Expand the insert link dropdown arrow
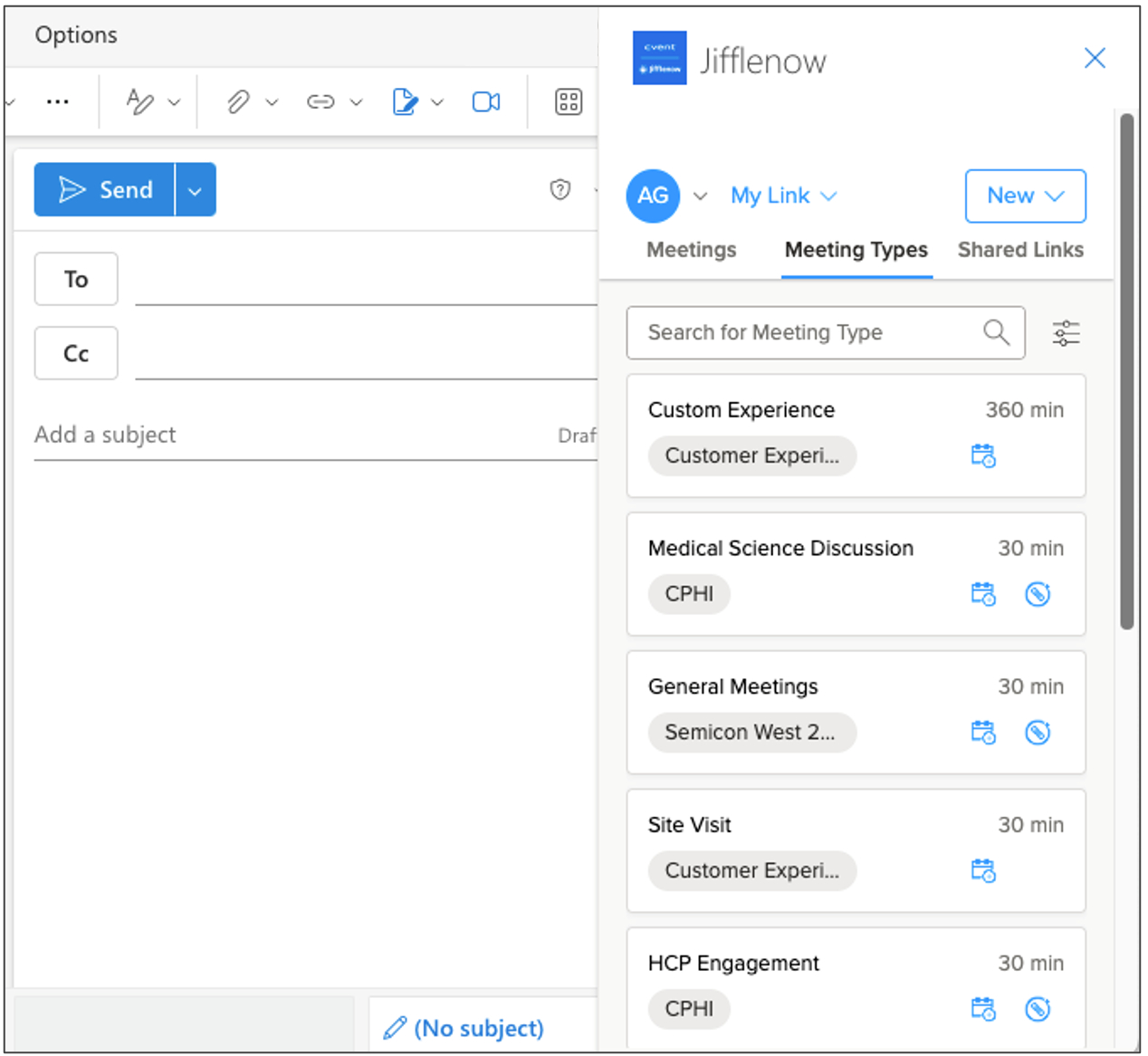Screen dimensions: 1148x1056 tap(357, 102)
